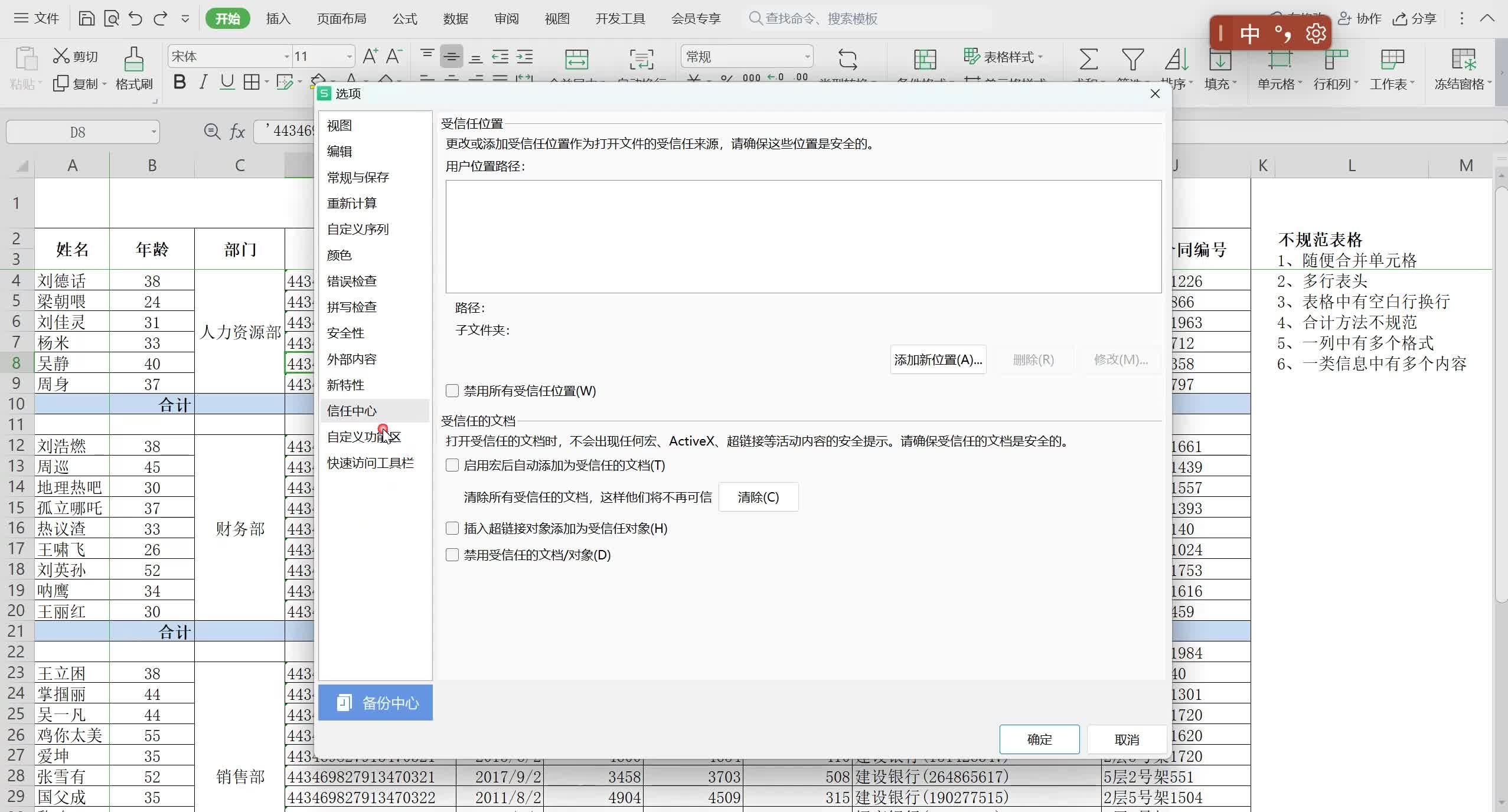Click the Save icon in the quick toolbar
This screenshot has width=1508, height=812.
tap(86, 18)
